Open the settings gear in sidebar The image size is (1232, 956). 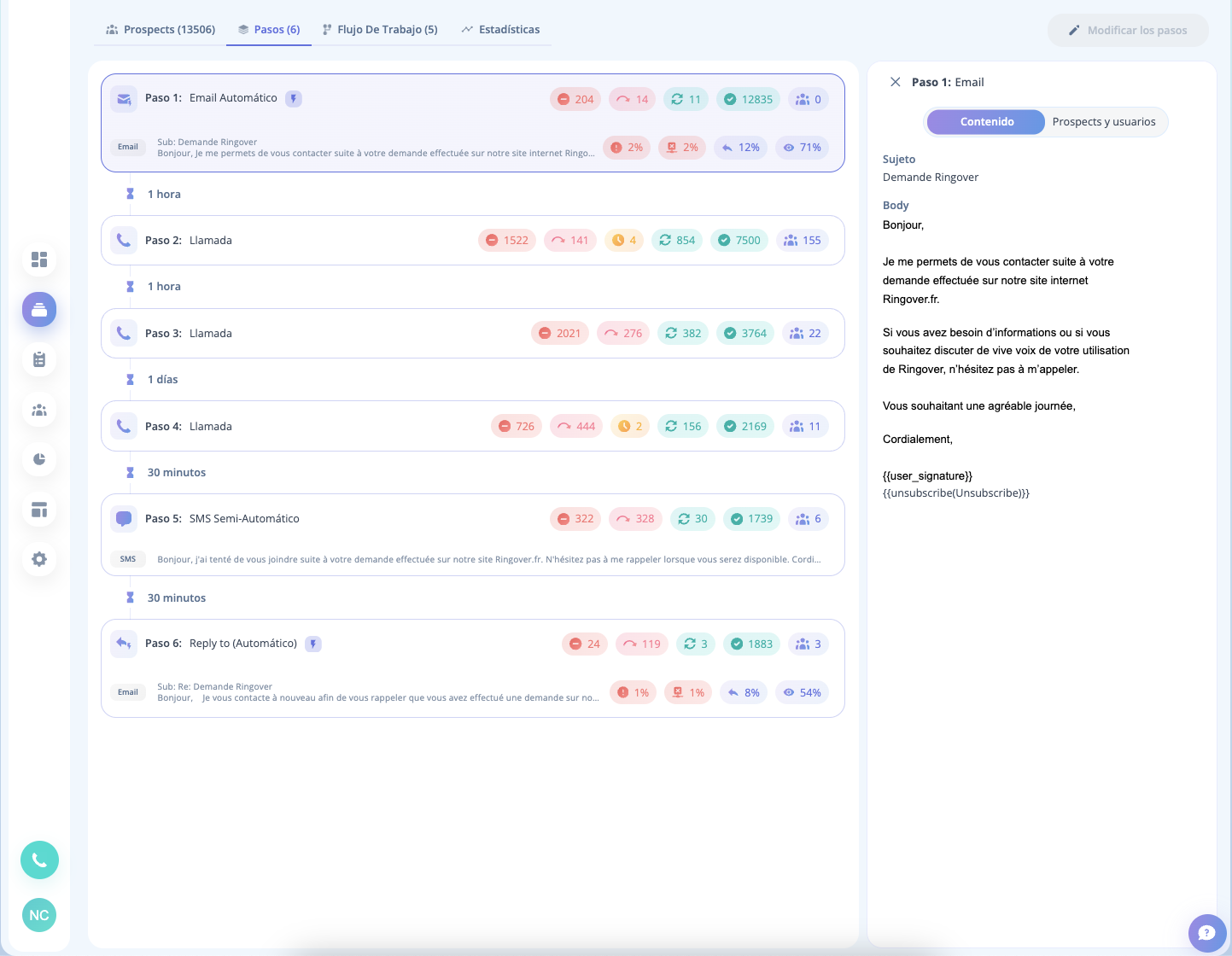pos(39,559)
